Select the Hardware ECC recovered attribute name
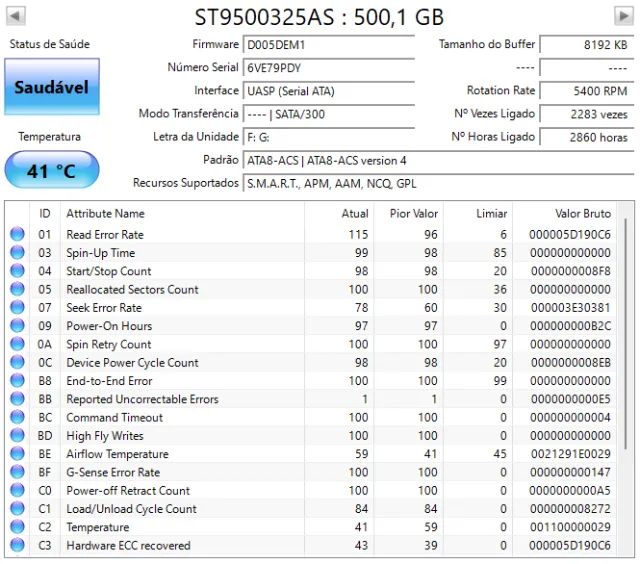Viewport: 640px width, 564px height. pyautogui.click(x=129, y=546)
